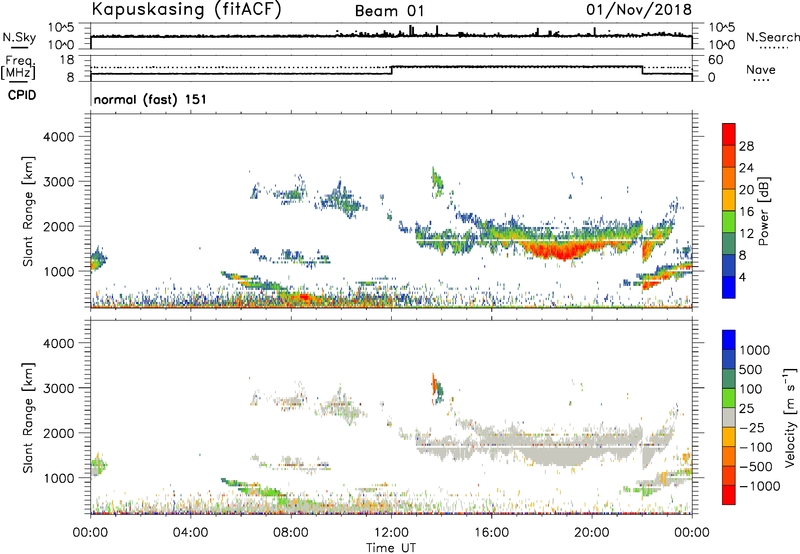This screenshot has height=554, width=800.
Task: Click 'Slant Range [km]' label of velocity panel
Action: click(x=28, y=418)
